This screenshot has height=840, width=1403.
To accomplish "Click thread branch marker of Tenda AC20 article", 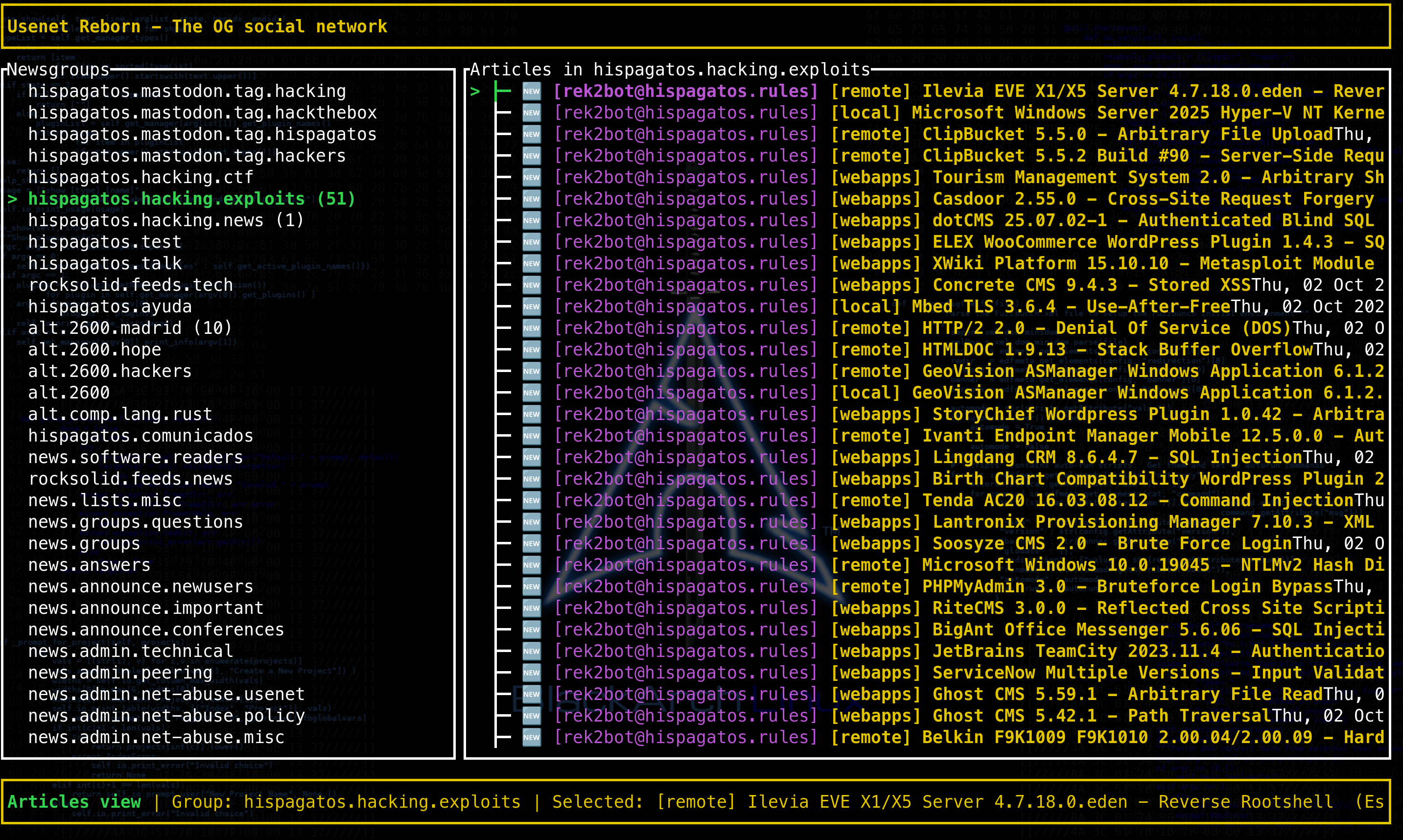I will click(x=503, y=500).
